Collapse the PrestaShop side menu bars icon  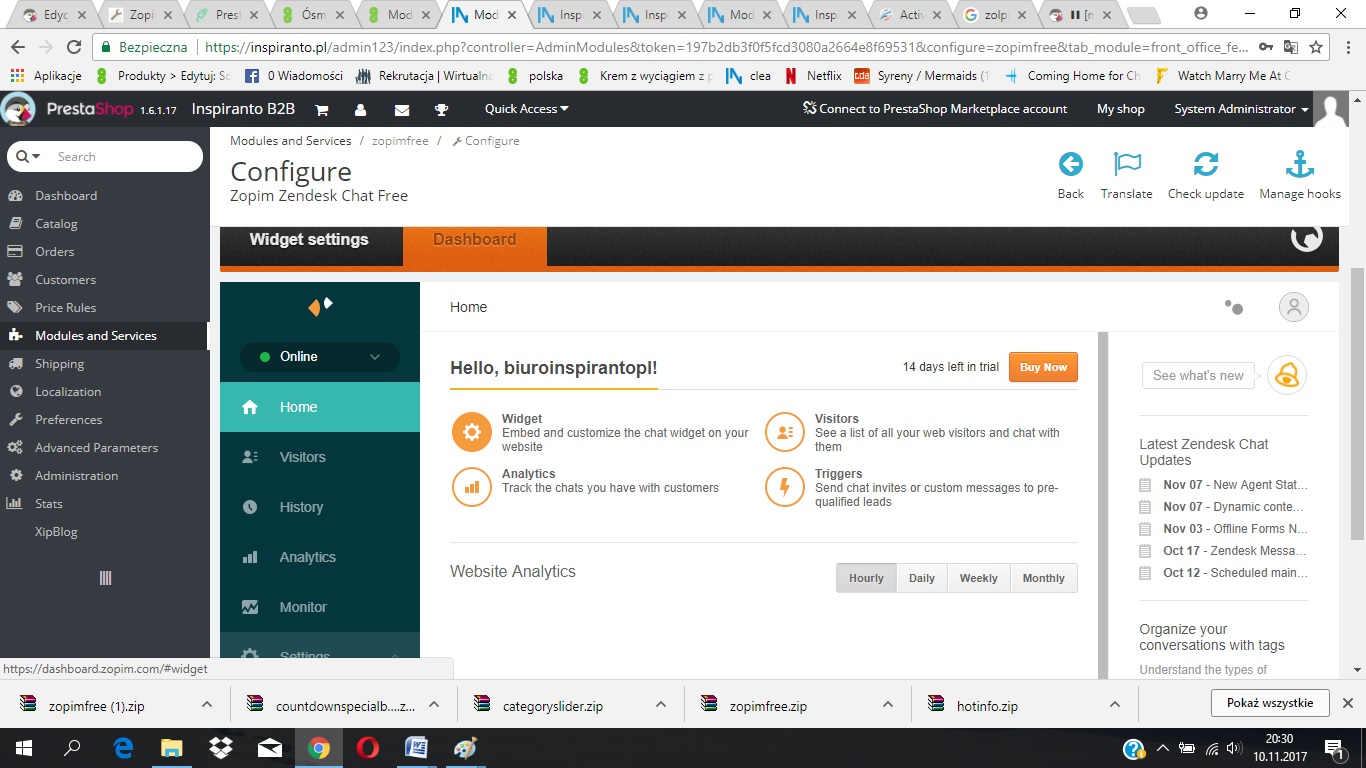105,578
